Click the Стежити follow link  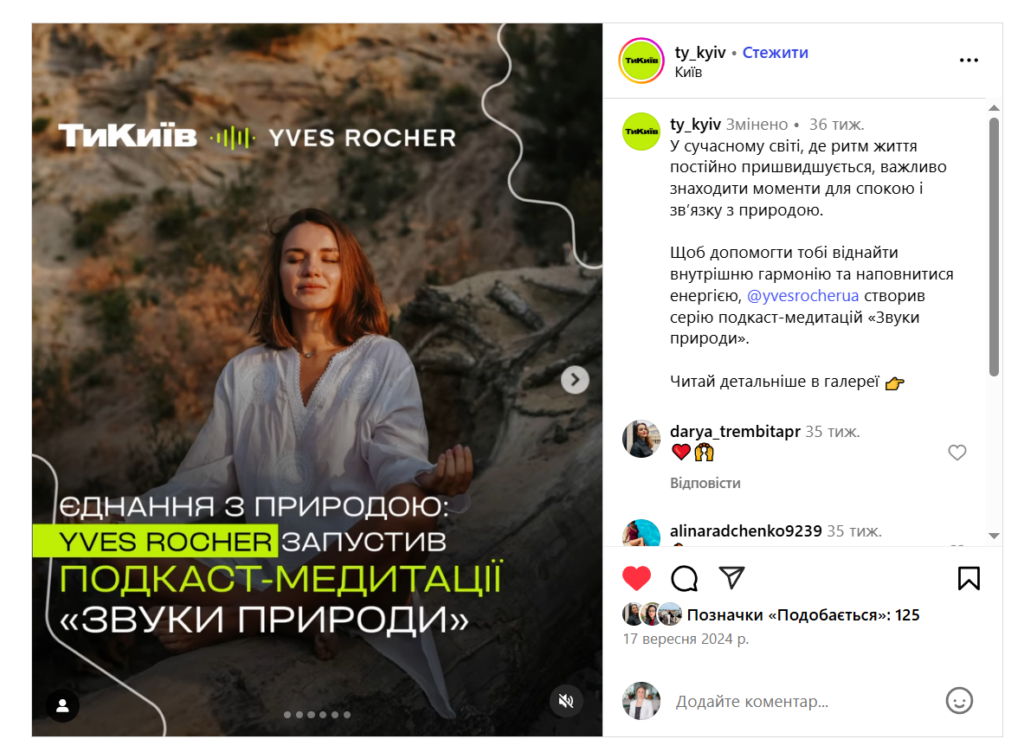click(x=775, y=52)
